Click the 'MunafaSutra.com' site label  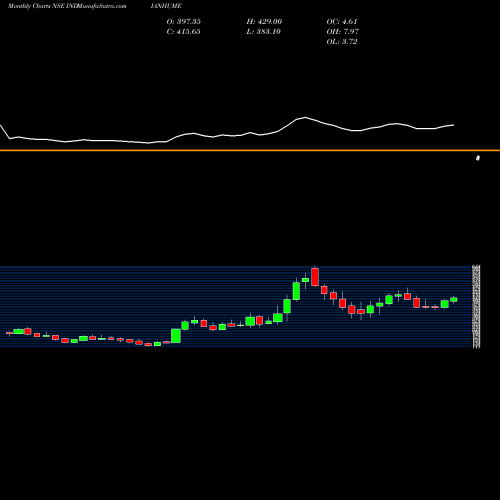point(101,6)
